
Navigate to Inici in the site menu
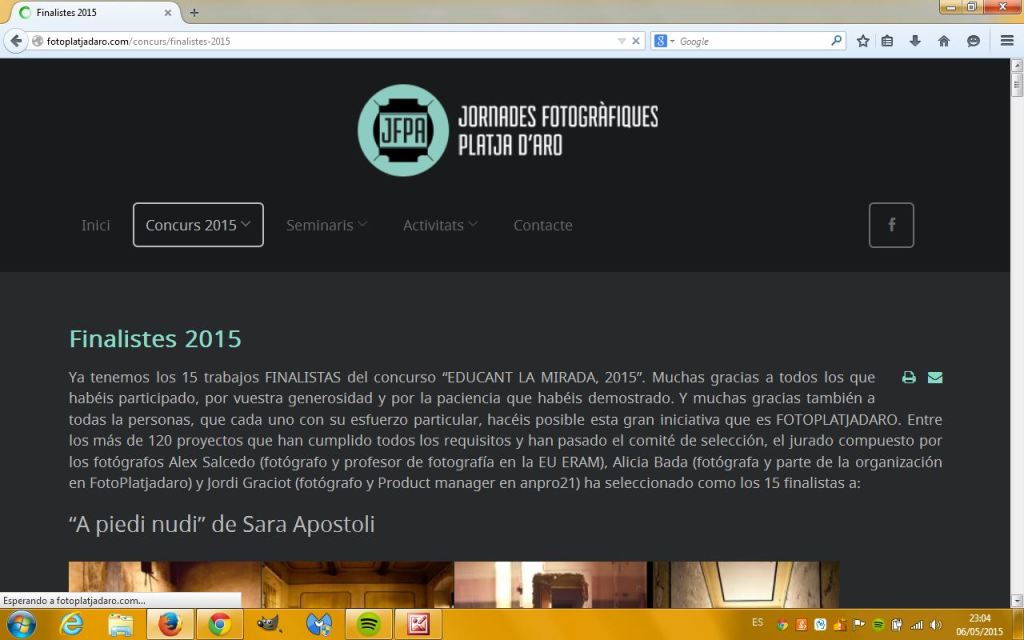(96, 224)
